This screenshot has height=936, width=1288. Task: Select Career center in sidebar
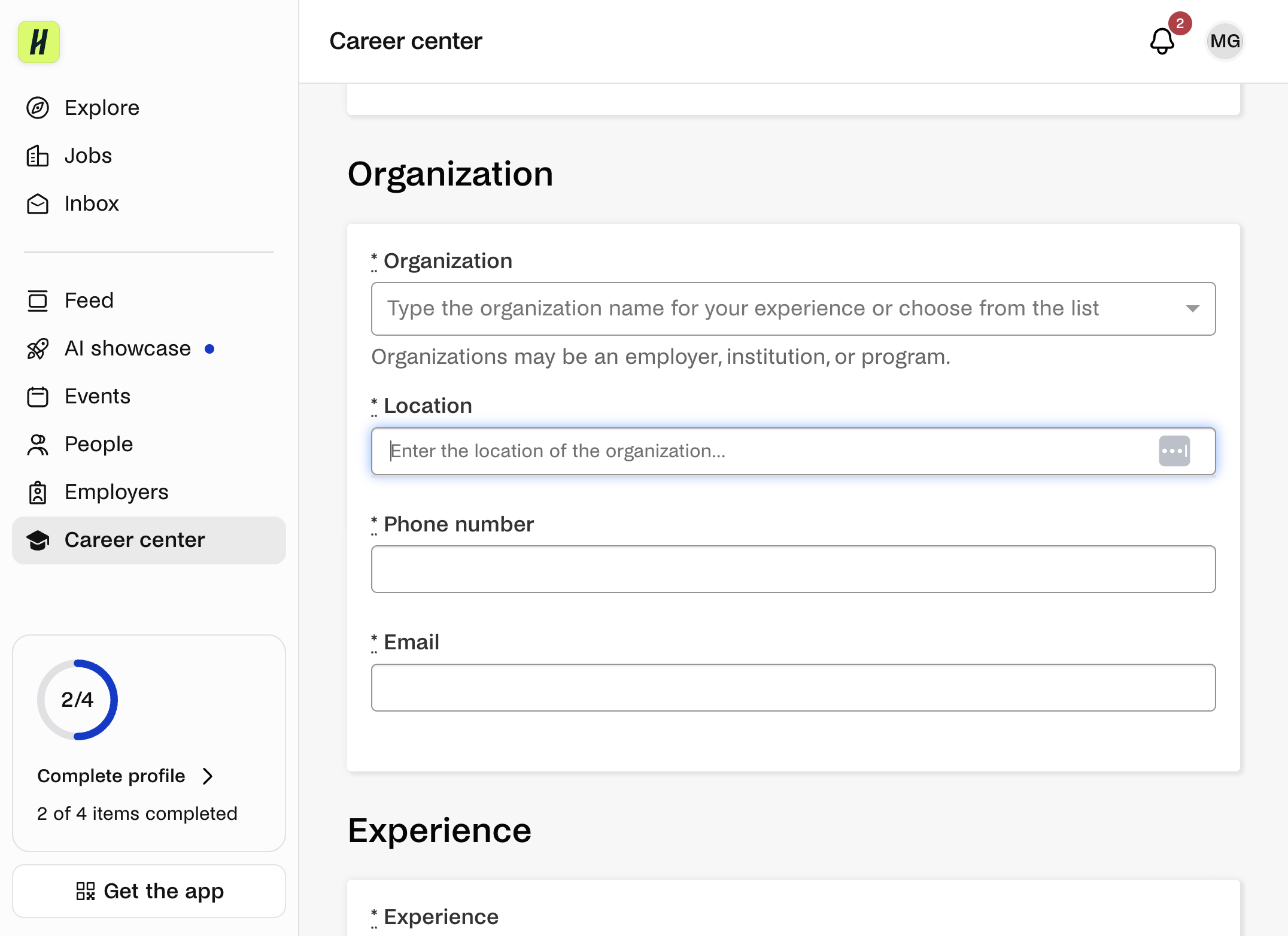pyautogui.click(x=149, y=540)
